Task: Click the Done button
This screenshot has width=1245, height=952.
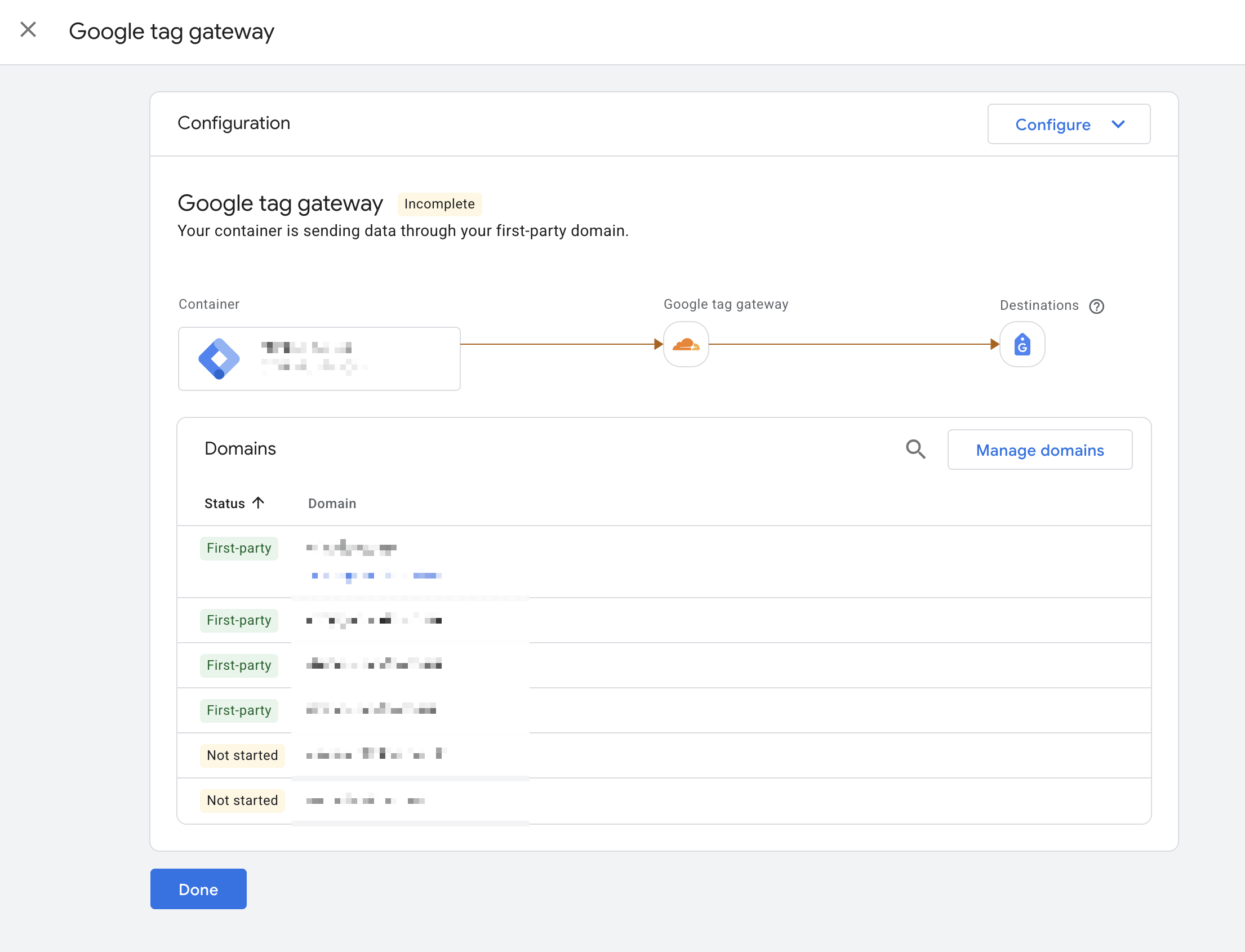Action: pos(198,888)
